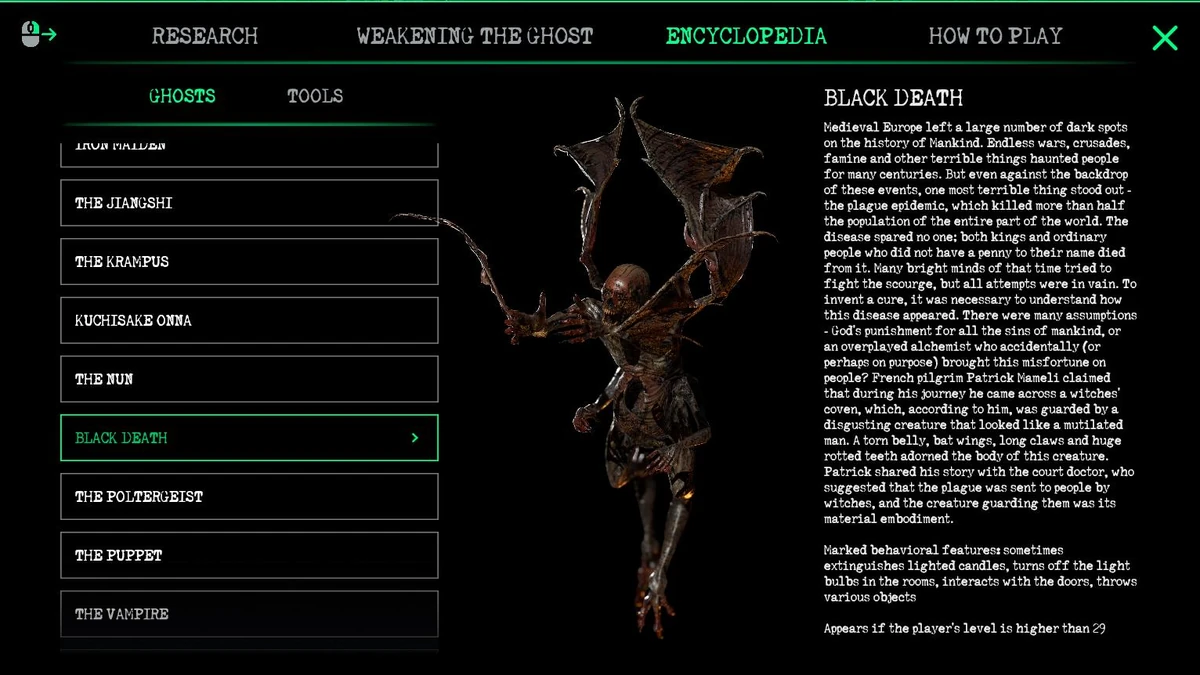Select the Encyclopedia tab
The width and height of the screenshot is (1200, 675).
(x=746, y=36)
